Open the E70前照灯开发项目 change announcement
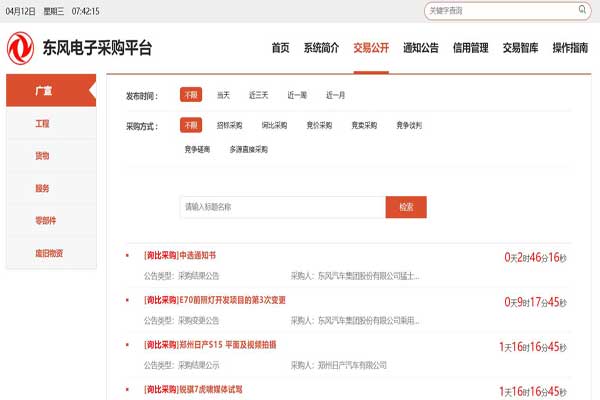This screenshot has width=600, height=400. coord(215,300)
